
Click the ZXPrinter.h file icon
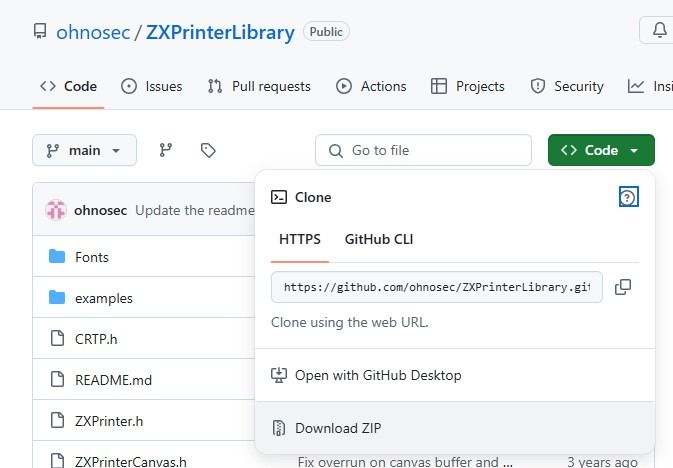[x=57, y=420]
